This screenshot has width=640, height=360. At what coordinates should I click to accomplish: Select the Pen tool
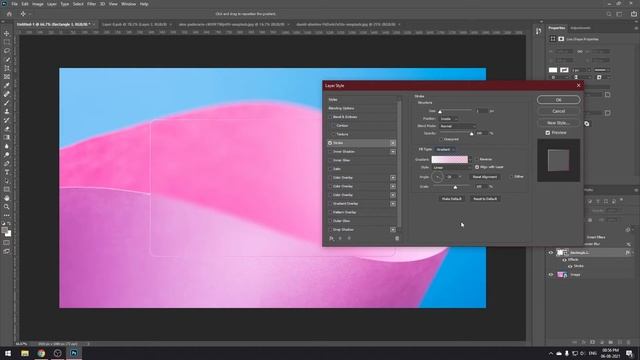pos(7,163)
